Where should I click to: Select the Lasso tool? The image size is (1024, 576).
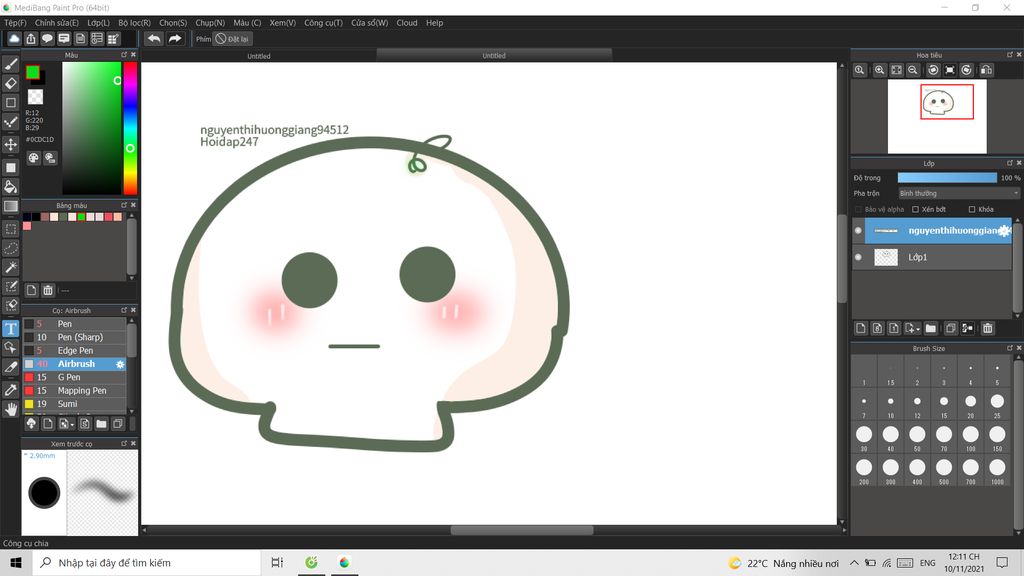pos(11,248)
